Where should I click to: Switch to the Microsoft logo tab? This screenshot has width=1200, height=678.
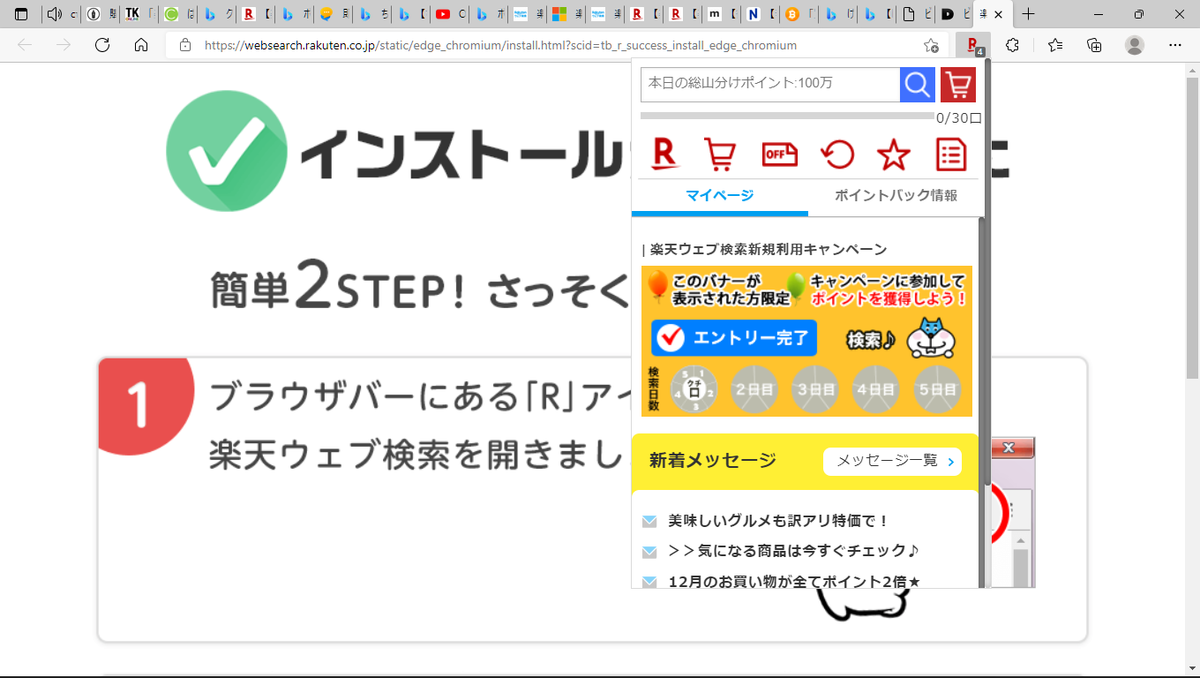[x=568, y=14]
